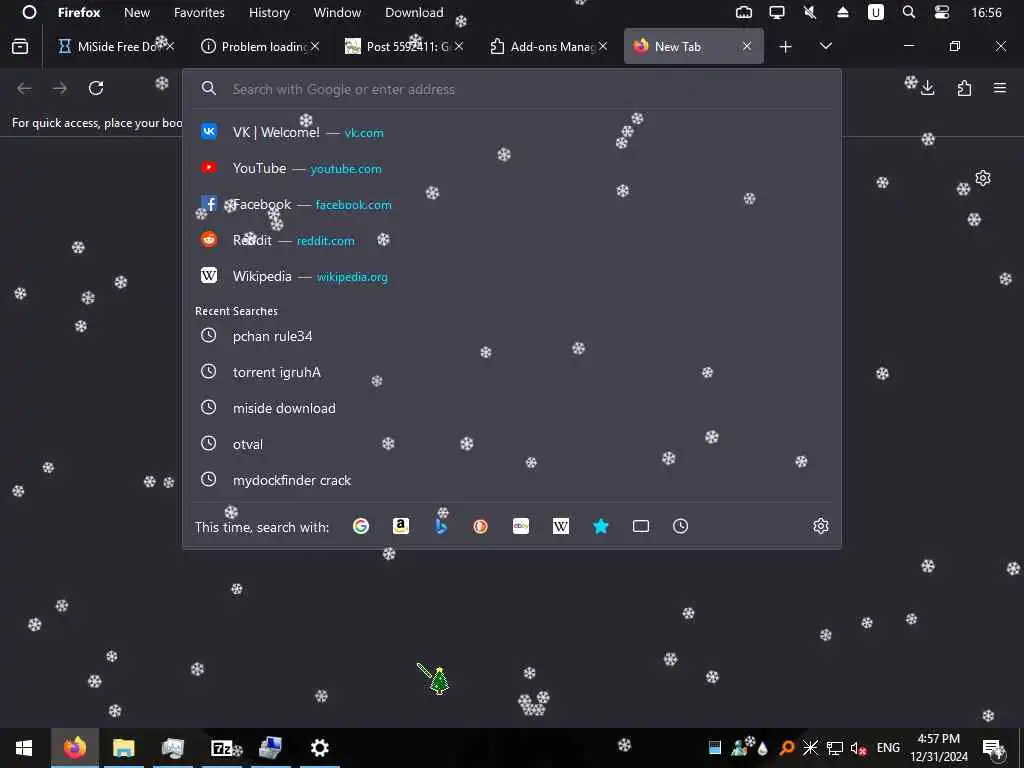Open the control center toggles icon in top bar
Screen dimensions: 1024x768
(942, 12)
